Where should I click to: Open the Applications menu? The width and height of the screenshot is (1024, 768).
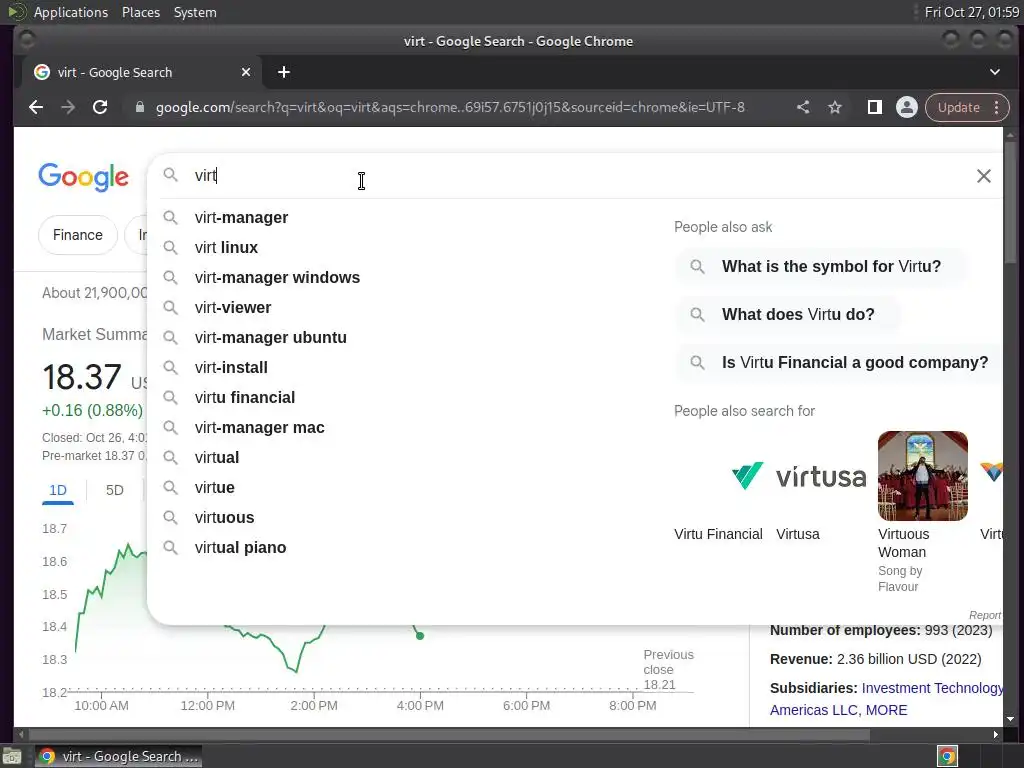click(x=71, y=12)
